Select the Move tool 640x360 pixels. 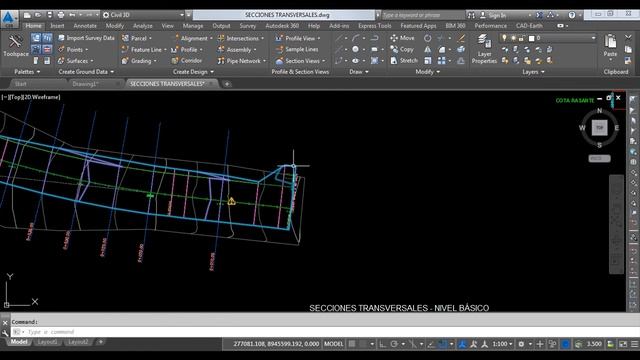(x=402, y=38)
